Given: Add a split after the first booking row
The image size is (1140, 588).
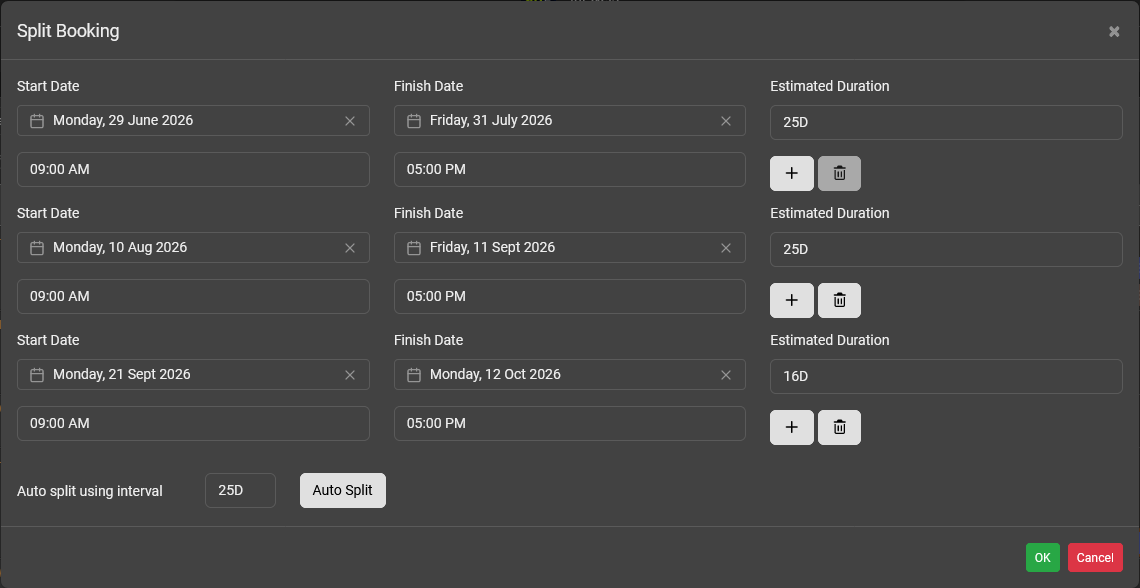Looking at the screenshot, I should click(791, 173).
